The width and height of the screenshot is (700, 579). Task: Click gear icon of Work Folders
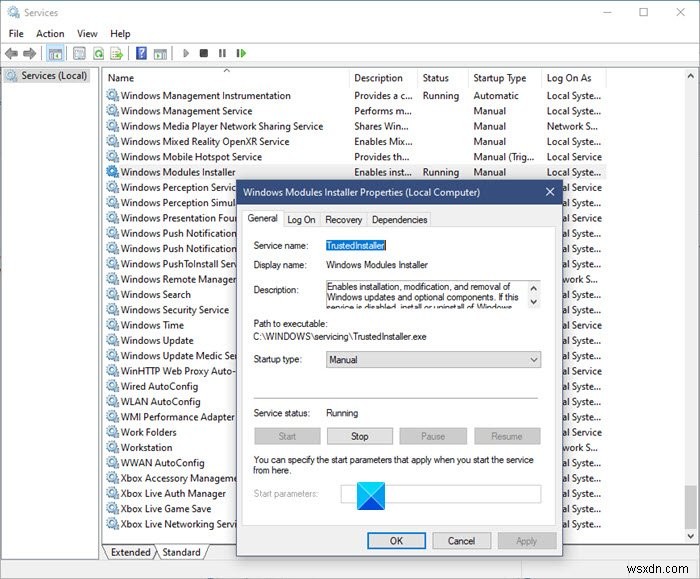coord(112,432)
